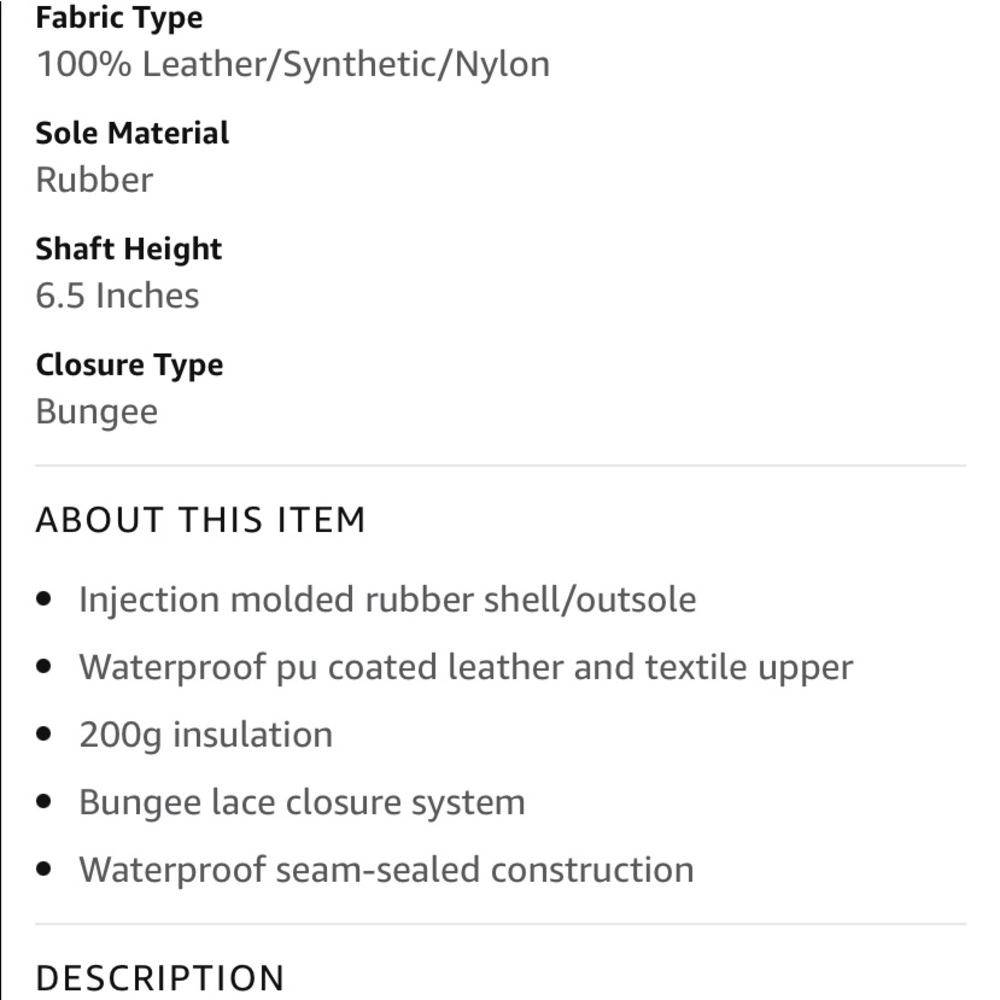Select the Bungee closure type value
Screen dimensions: 1000x1000
coord(96,412)
